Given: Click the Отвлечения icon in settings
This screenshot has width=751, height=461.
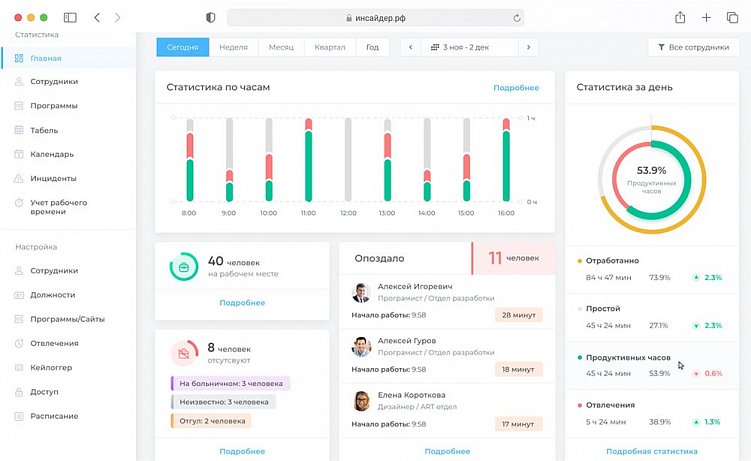Looking at the screenshot, I should (x=19, y=343).
